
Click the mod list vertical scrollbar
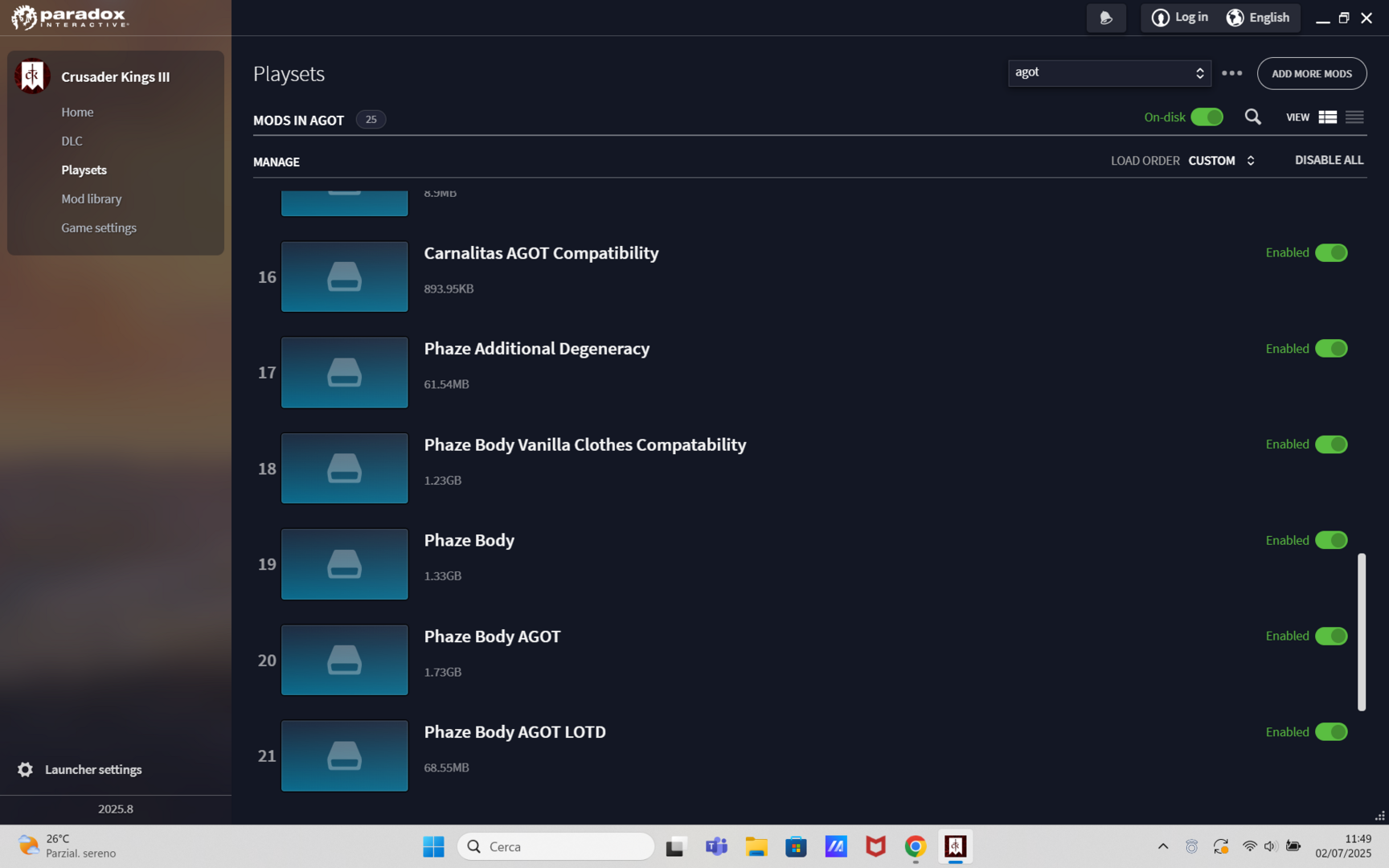pyautogui.click(x=1362, y=632)
